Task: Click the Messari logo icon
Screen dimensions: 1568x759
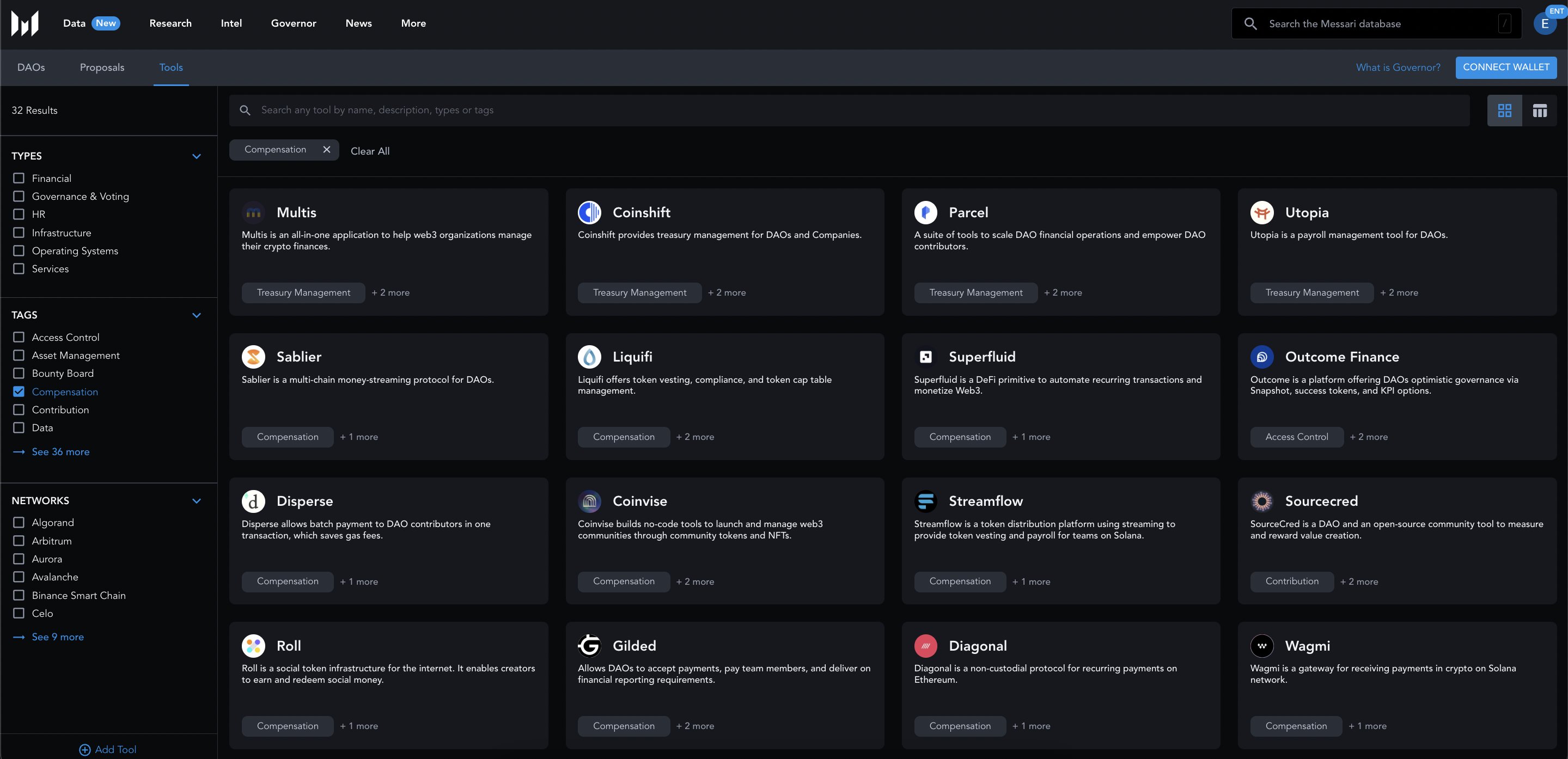Action: point(25,23)
